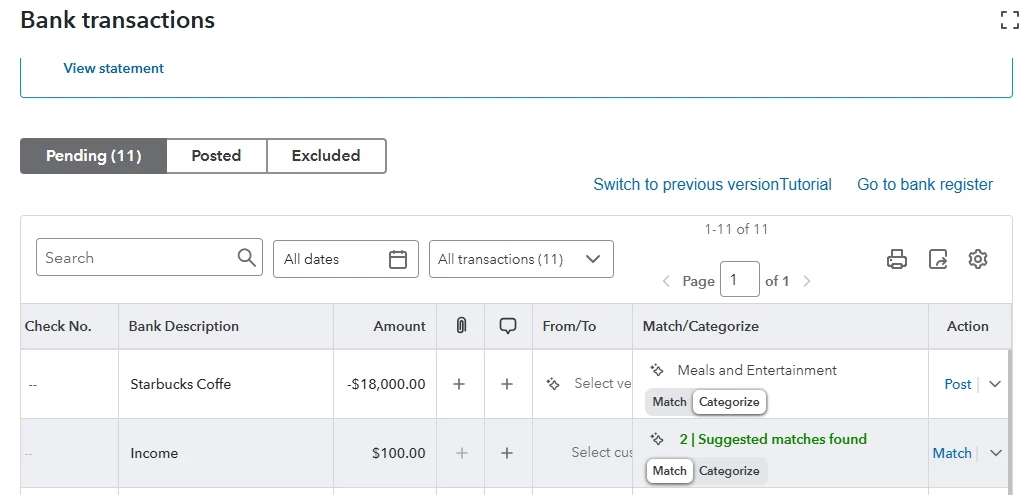Click the print transactions icon
The height and width of the screenshot is (495, 1027).
[x=897, y=259]
